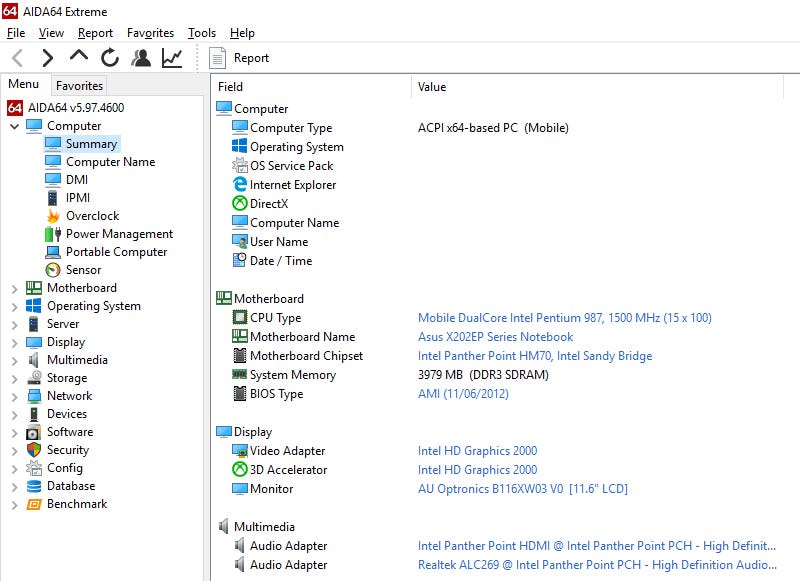This screenshot has width=800, height=581.
Task: Click the Value column header
Action: tap(432, 87)
